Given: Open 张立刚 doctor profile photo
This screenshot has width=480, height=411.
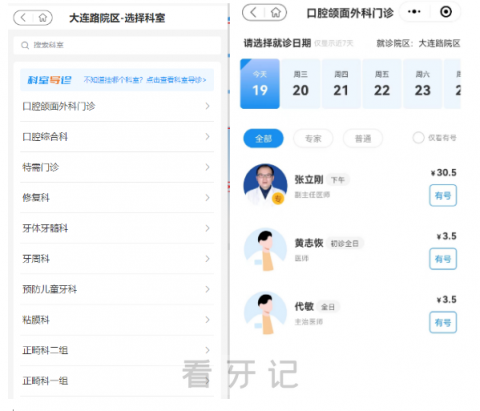Looking at the screenshot, I should click(265, 184).
